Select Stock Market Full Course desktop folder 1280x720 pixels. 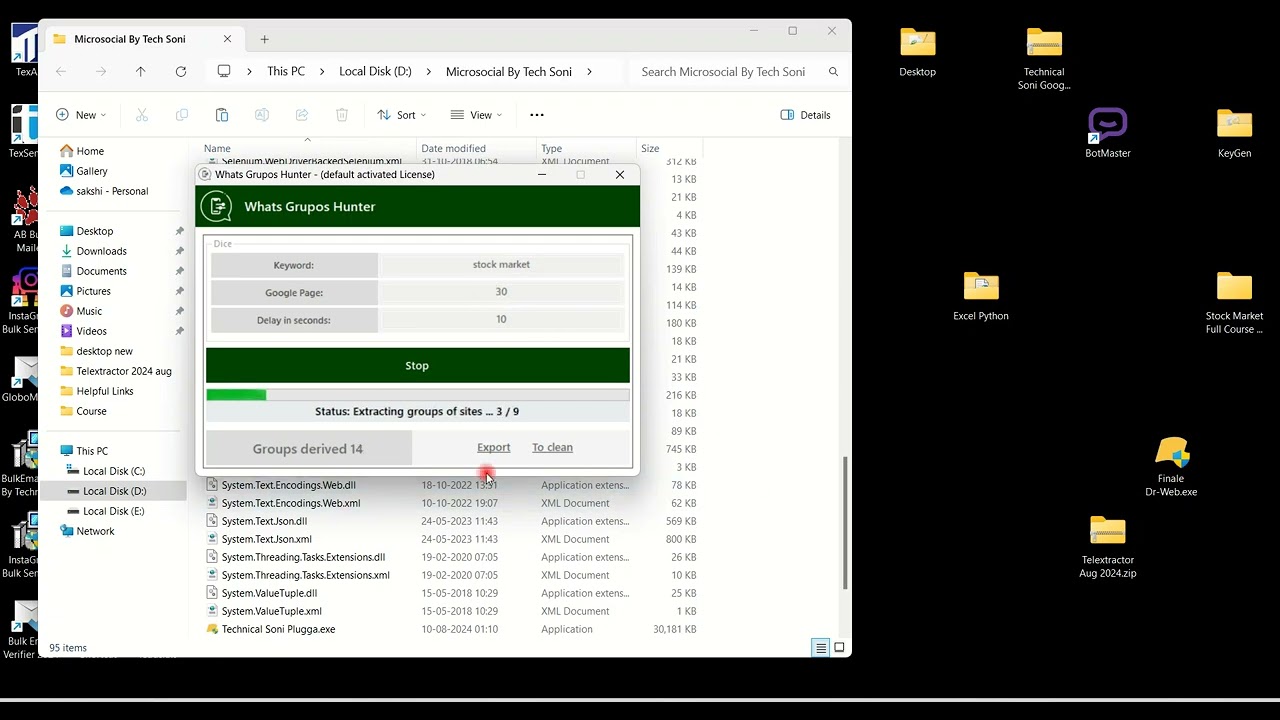tap(1235, 303)
